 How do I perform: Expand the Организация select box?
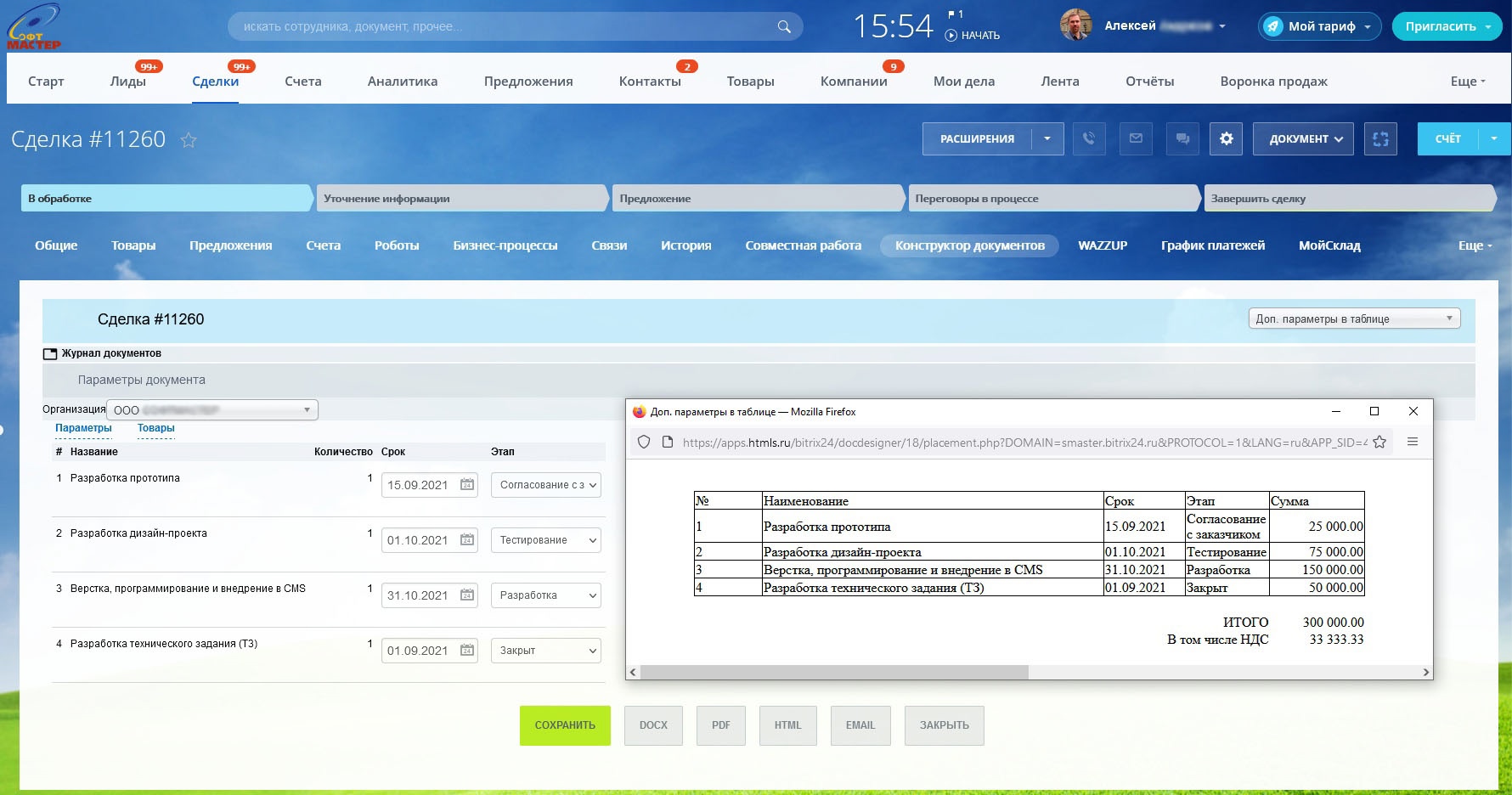tap(212, 410)
